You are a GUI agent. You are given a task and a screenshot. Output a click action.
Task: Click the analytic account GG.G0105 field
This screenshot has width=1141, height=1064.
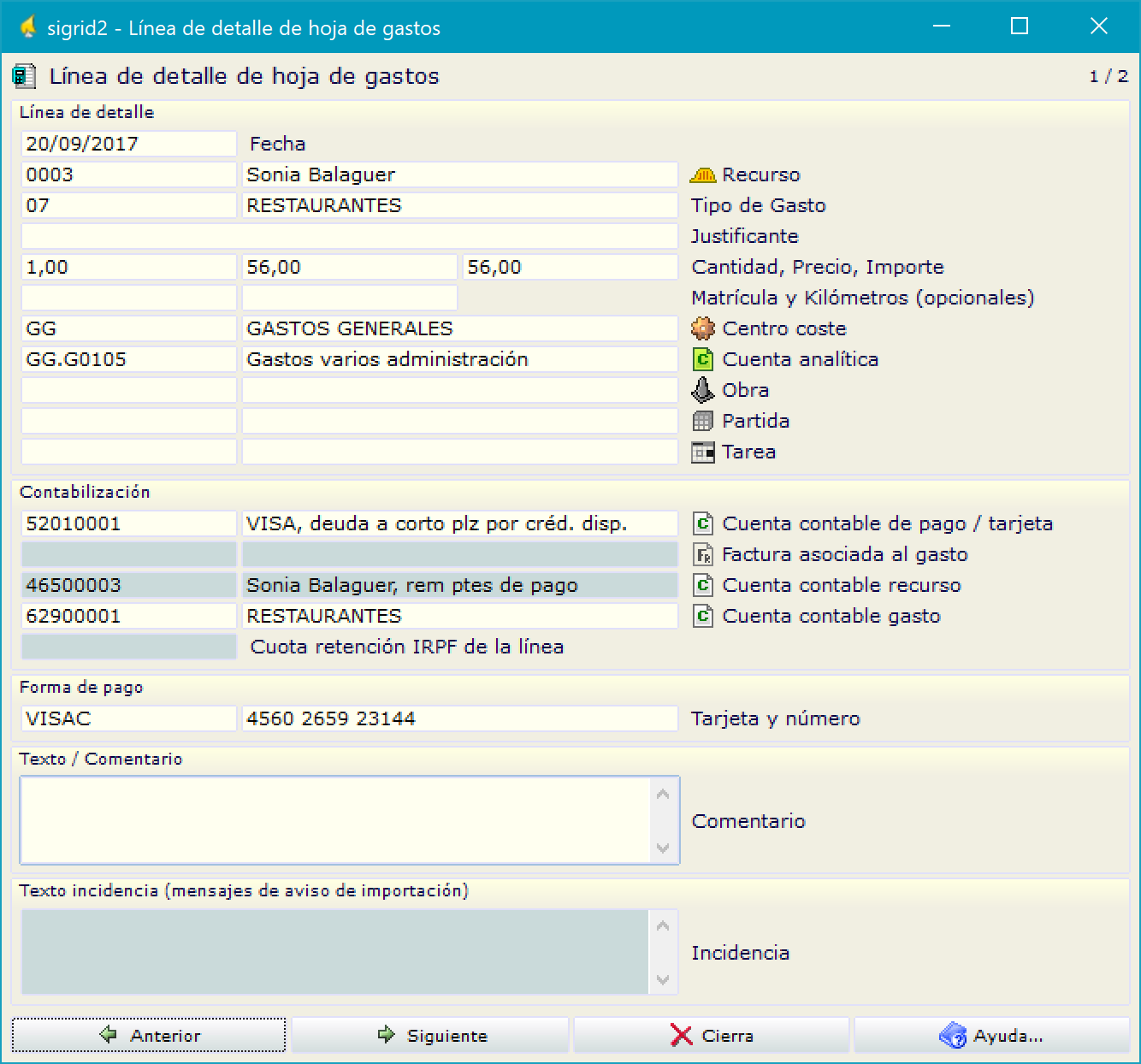[x=129, y=359]
